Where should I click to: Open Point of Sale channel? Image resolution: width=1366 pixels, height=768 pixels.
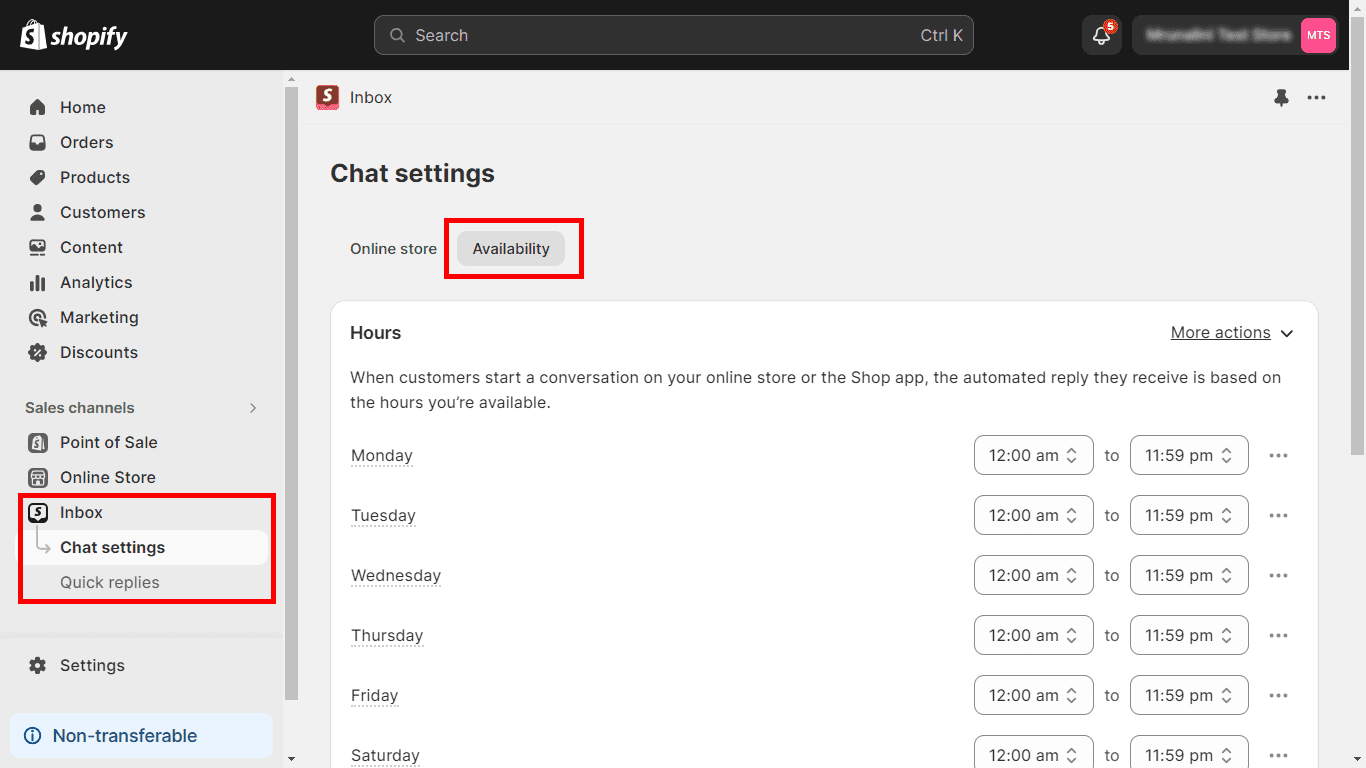point(108,442)
